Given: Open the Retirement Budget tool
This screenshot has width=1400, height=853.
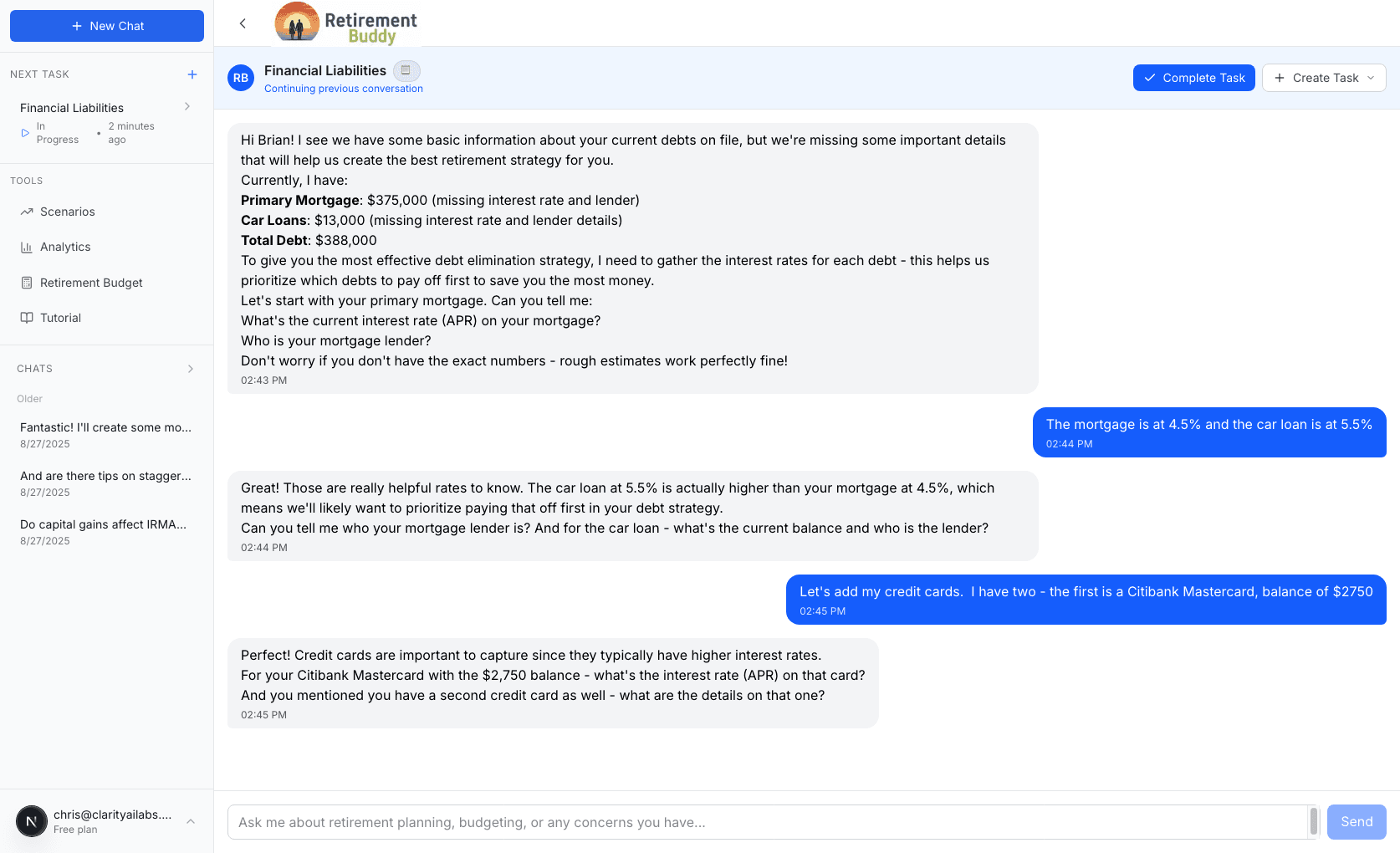Looking at the screenshot, I should (x=91, y=283).
